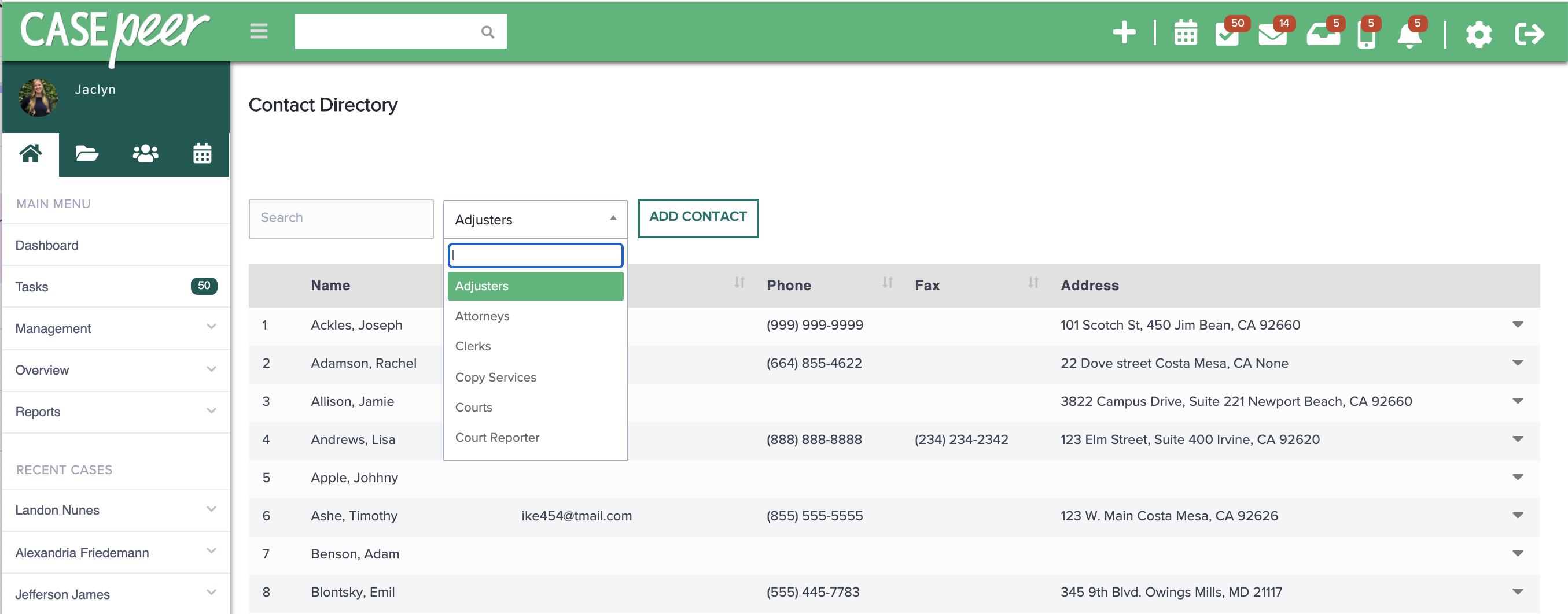Click the Fax column header
1568x614 pixels.
(927, 286)
